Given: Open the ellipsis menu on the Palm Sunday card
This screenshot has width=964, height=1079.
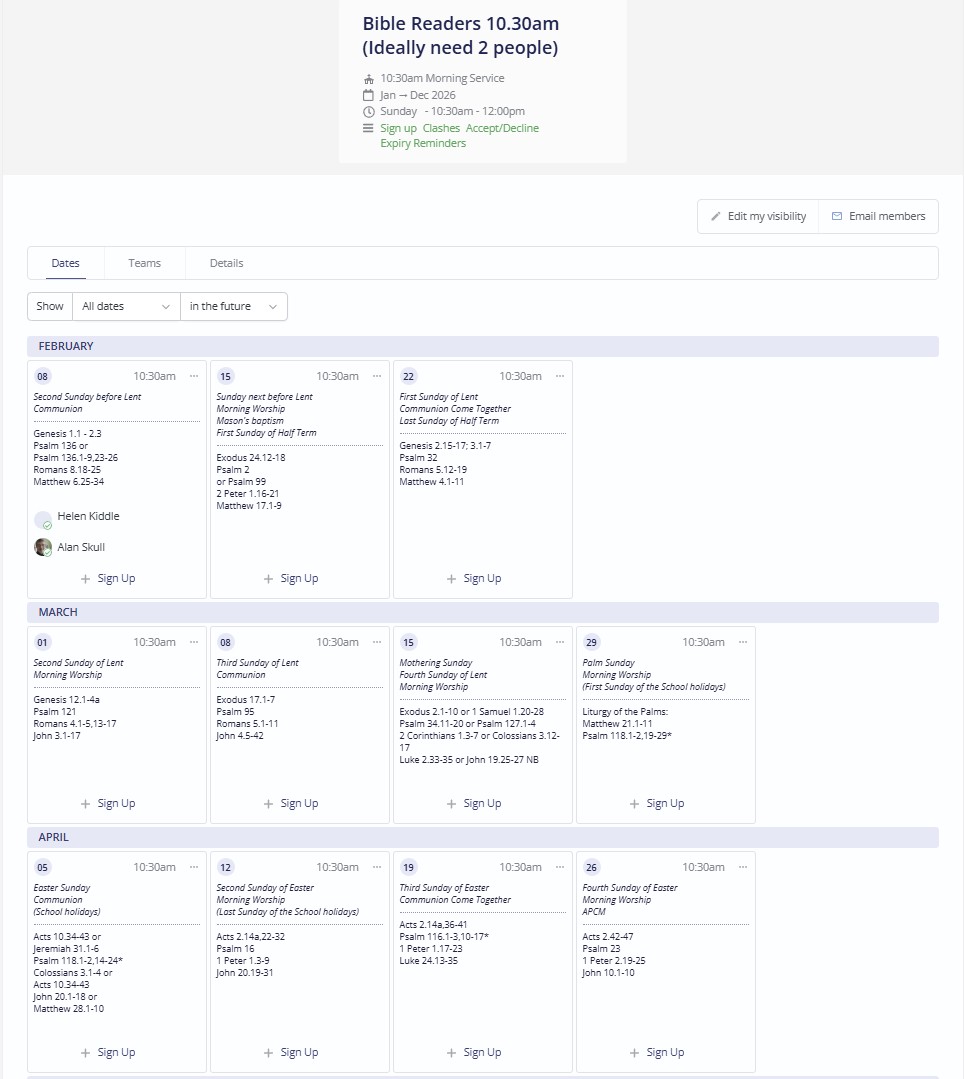Looking at the screenshot, I should pos(742,641).
